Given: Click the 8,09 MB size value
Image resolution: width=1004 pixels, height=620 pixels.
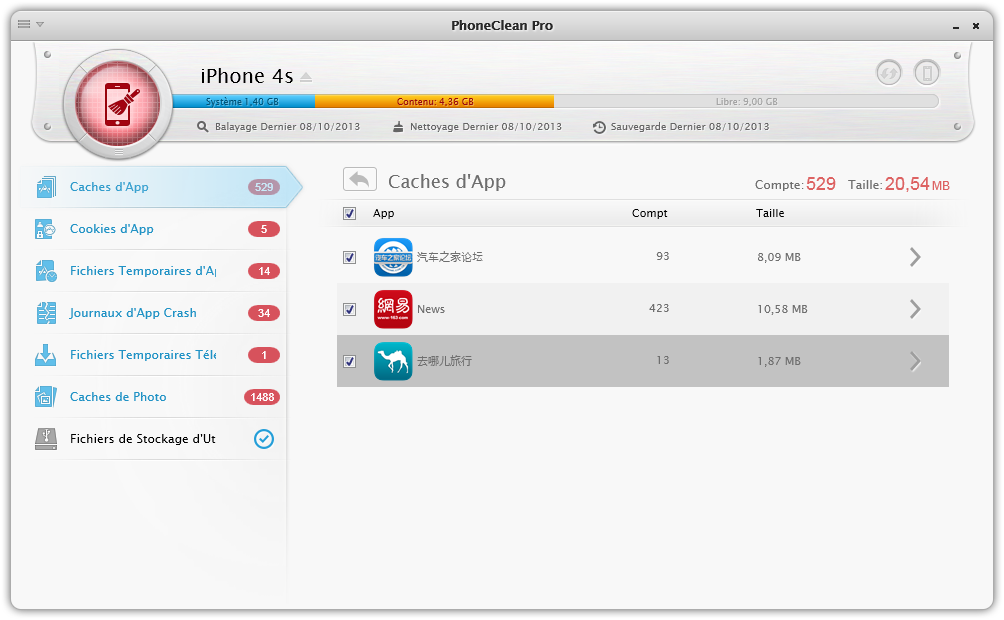Looking at the screenshot, I should pyautogui.click(x=779, y=257).
